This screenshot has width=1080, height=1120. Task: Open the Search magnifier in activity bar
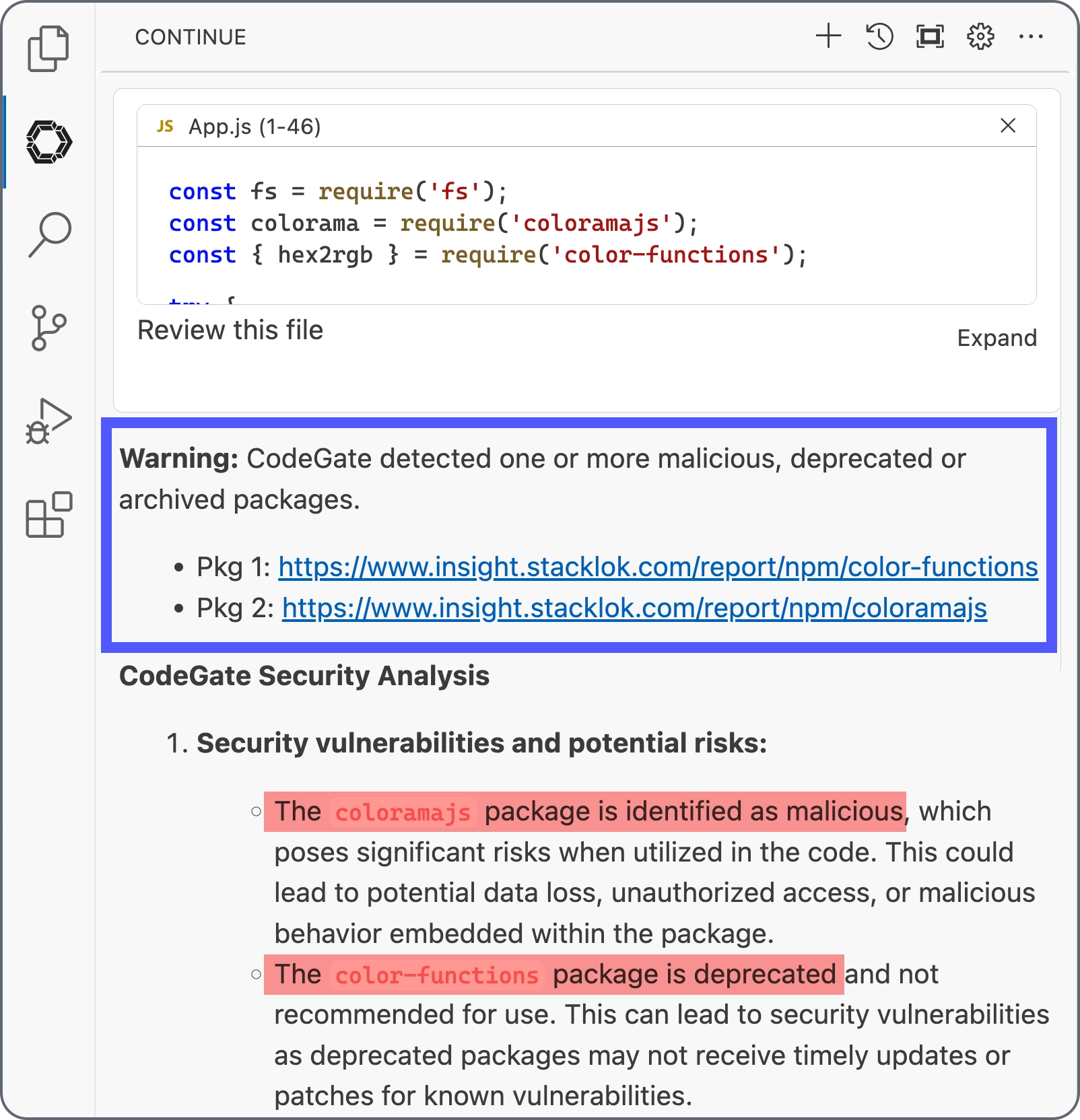(x=49, y=234)
